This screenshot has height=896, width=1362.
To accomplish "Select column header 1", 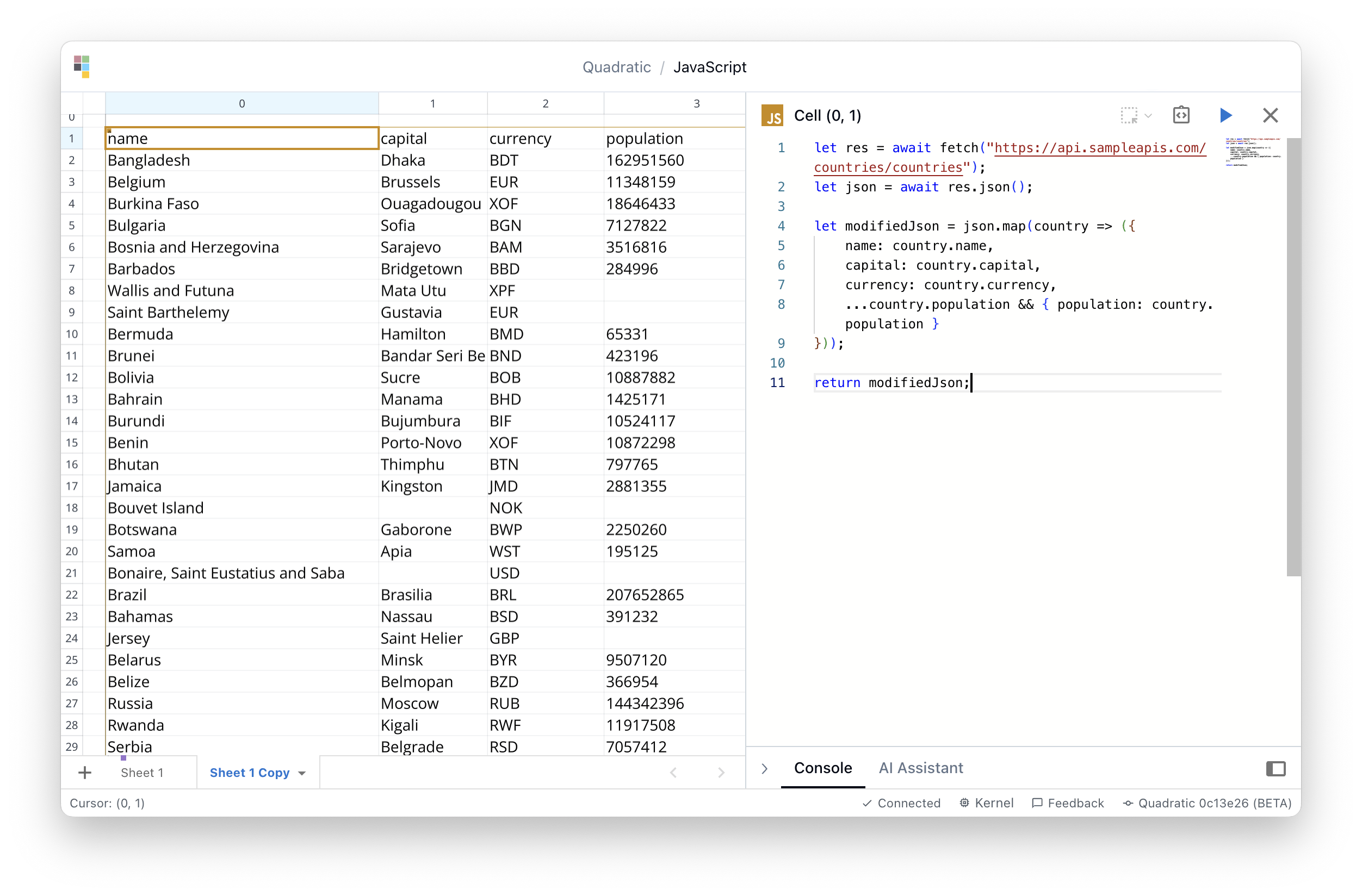I will point(432,103).
